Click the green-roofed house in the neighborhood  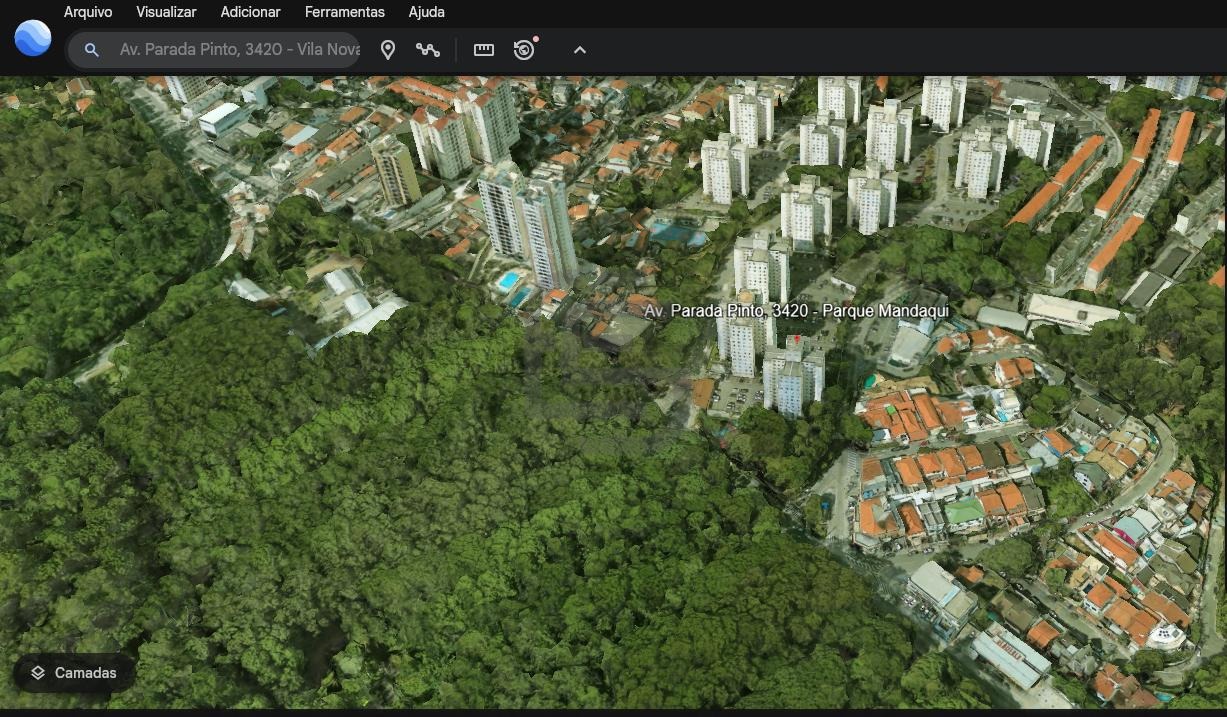[x=964, y=511]
